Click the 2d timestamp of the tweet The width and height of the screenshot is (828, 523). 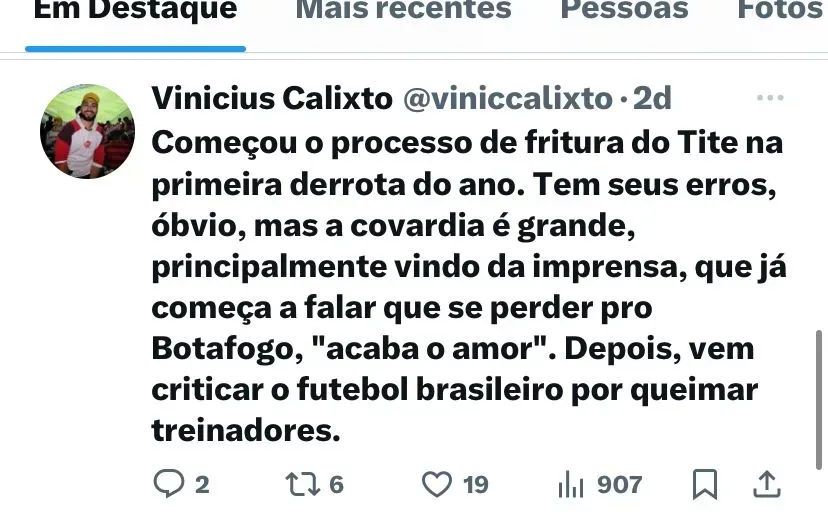click(652, 98)
